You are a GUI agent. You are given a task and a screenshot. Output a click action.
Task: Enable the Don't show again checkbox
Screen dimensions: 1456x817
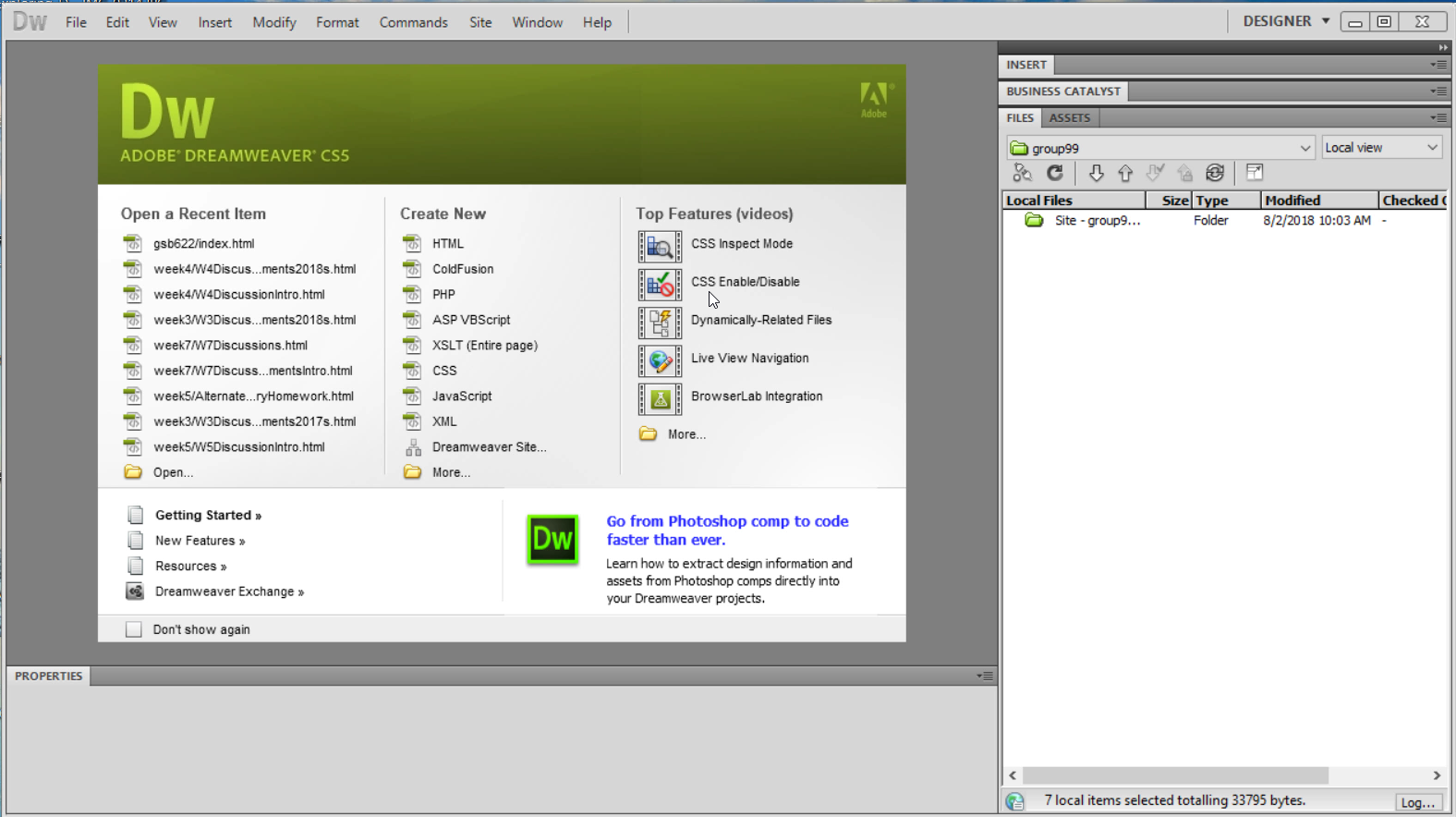[134, 629]
